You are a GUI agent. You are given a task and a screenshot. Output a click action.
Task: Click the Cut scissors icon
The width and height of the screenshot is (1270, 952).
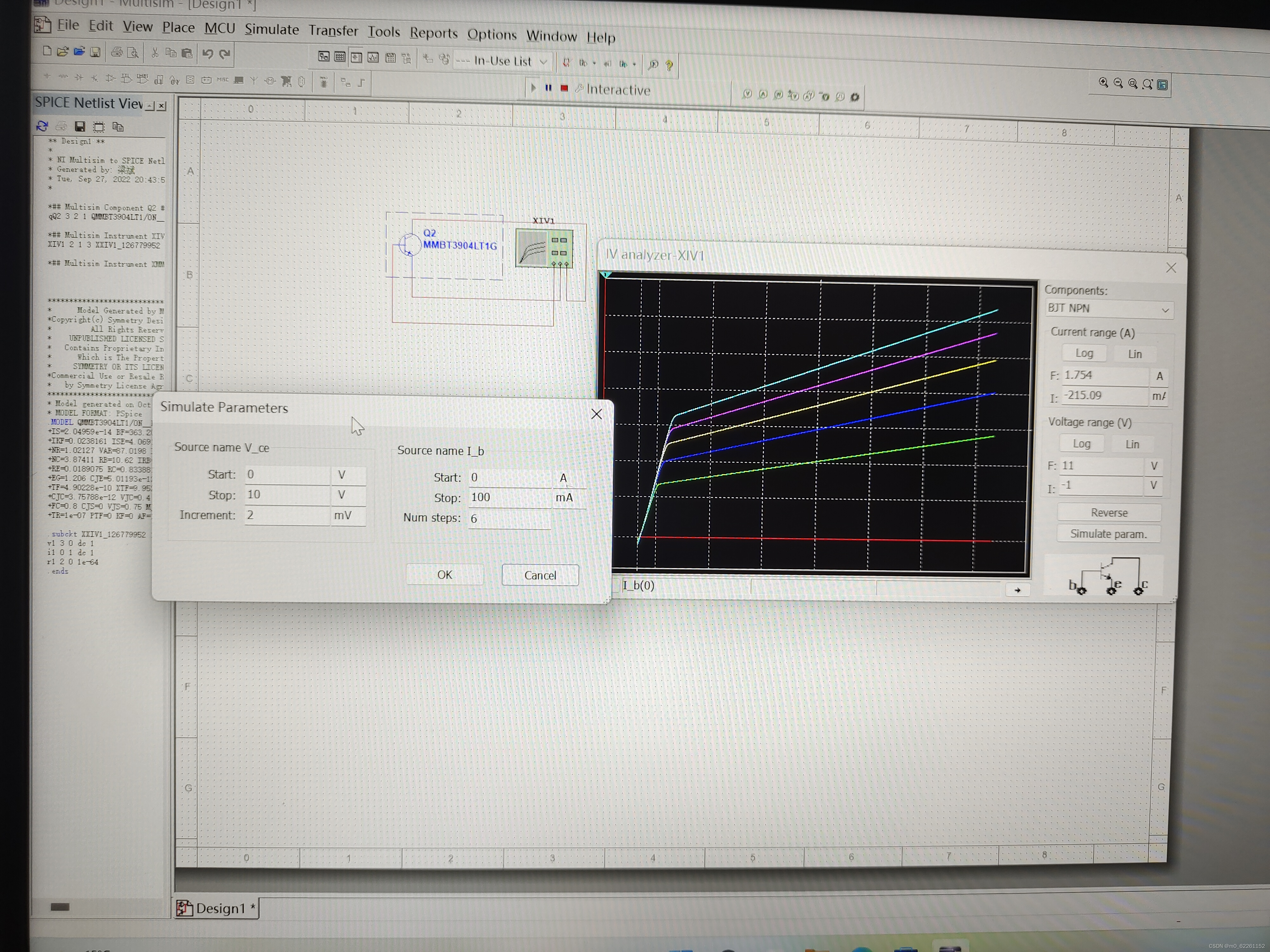click(x=154, y=53)
